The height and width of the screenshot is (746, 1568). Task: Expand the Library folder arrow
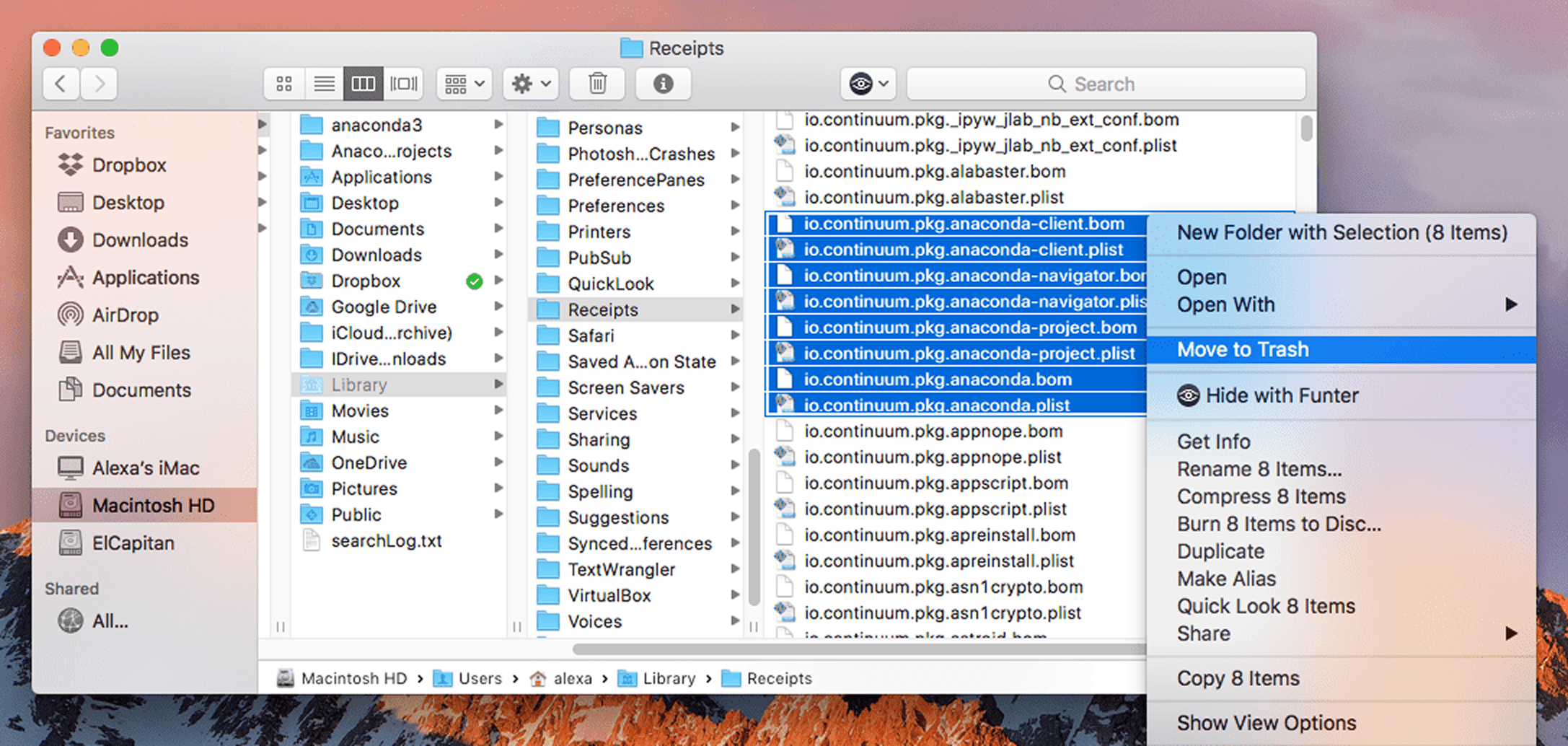[498, 385]
